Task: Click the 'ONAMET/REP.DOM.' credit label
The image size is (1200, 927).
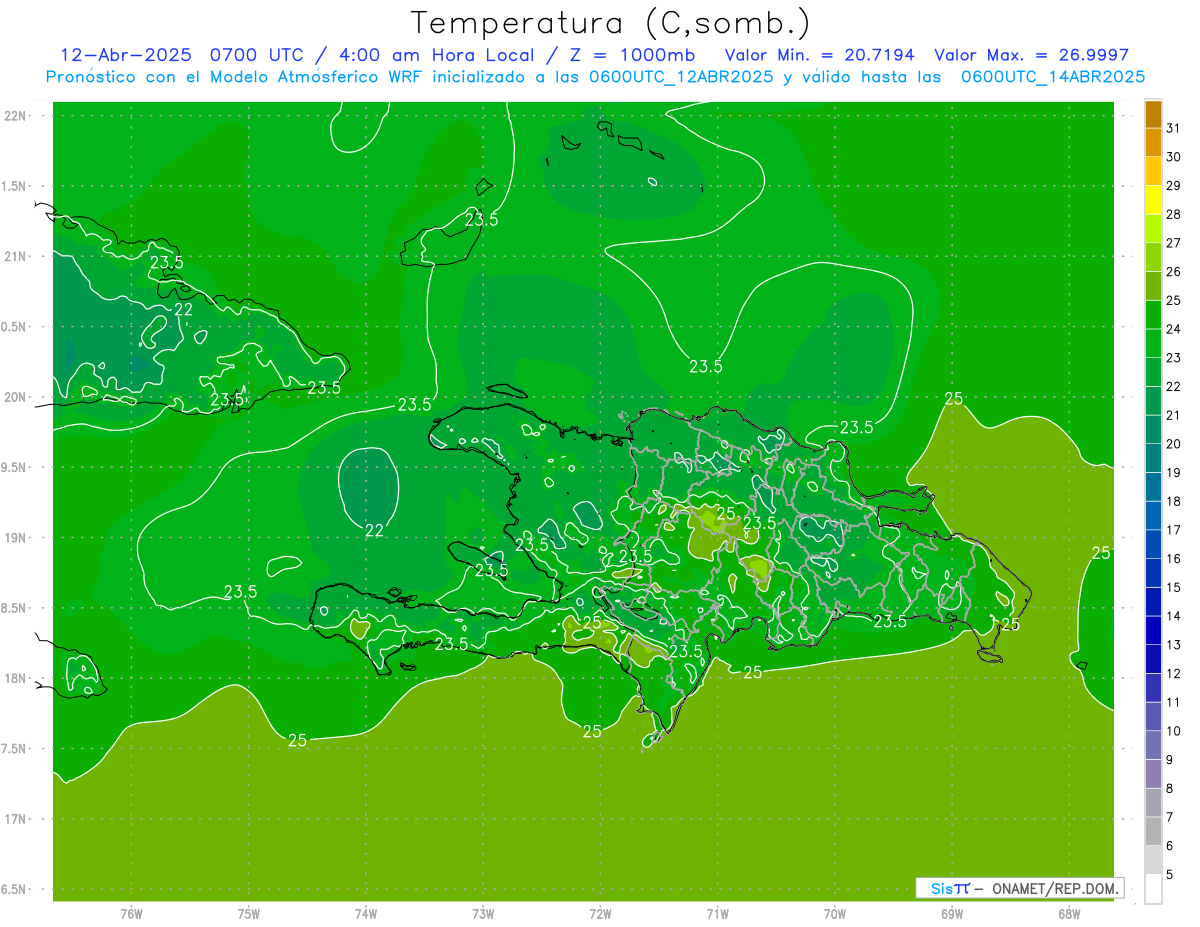Action: tap(1053, 888)
